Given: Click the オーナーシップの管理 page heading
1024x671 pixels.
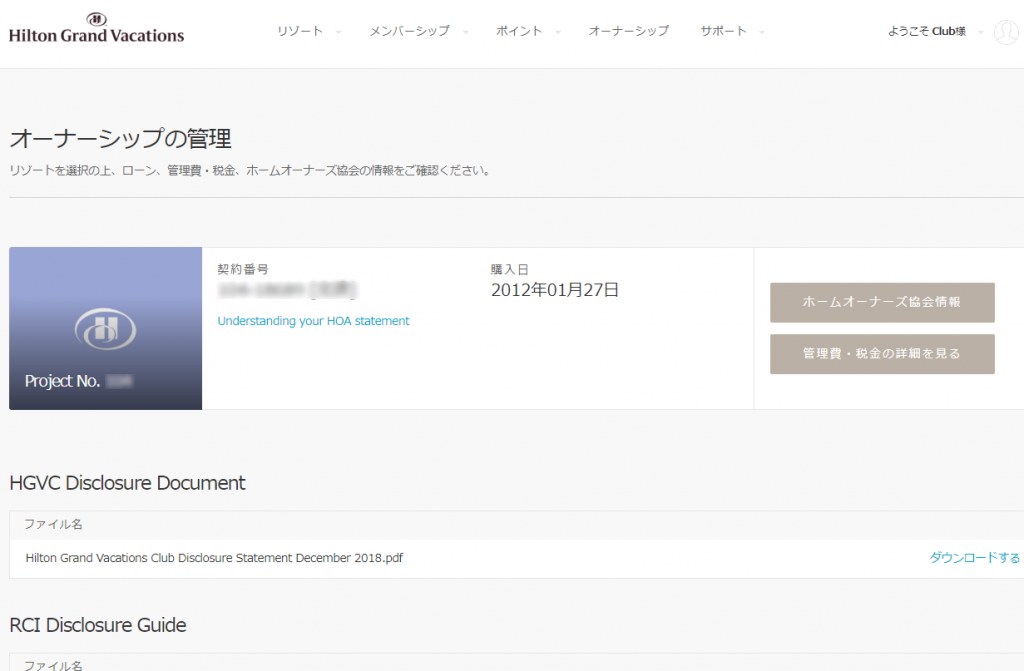Looking at the screenshot, I should pos(121,139).
